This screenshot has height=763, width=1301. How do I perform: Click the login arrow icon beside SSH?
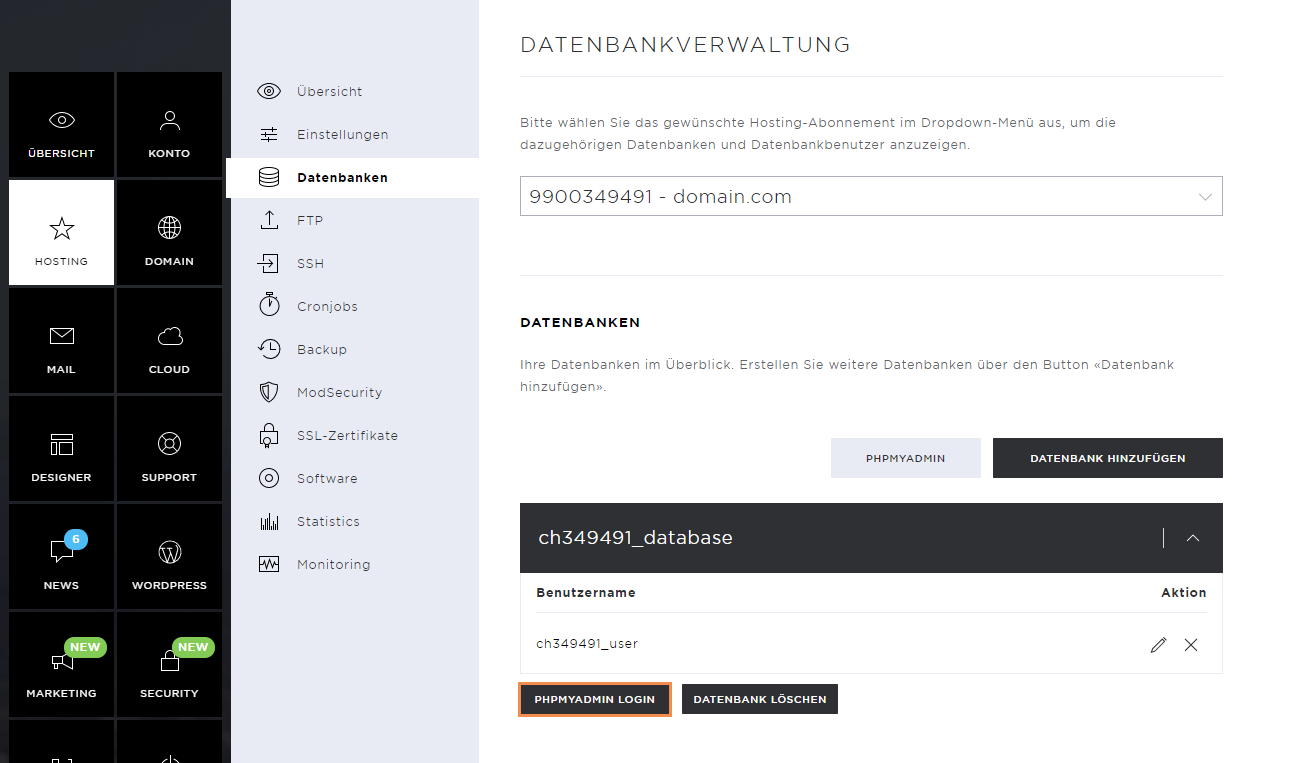click(x=269, y=263)
